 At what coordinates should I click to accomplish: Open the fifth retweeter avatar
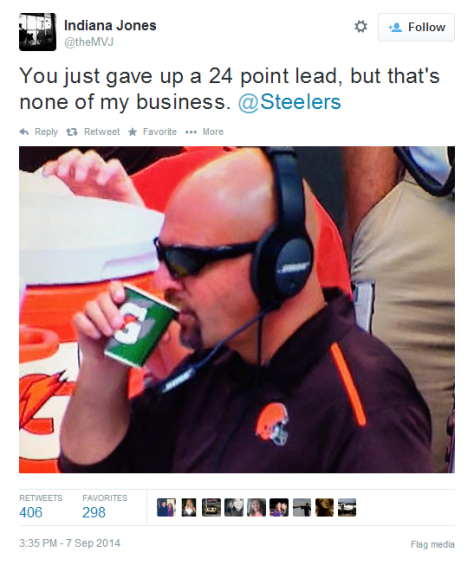click(257, 507)
